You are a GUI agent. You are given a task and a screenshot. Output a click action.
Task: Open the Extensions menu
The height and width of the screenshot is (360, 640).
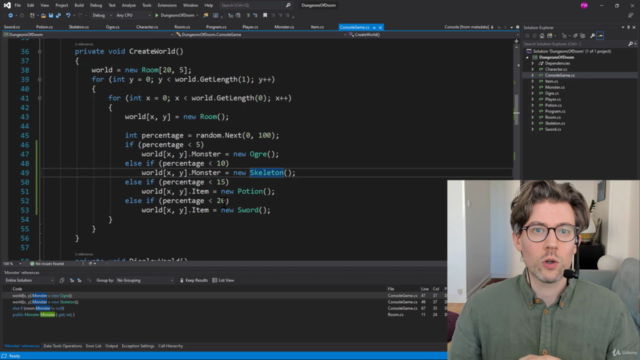(167, 5)
